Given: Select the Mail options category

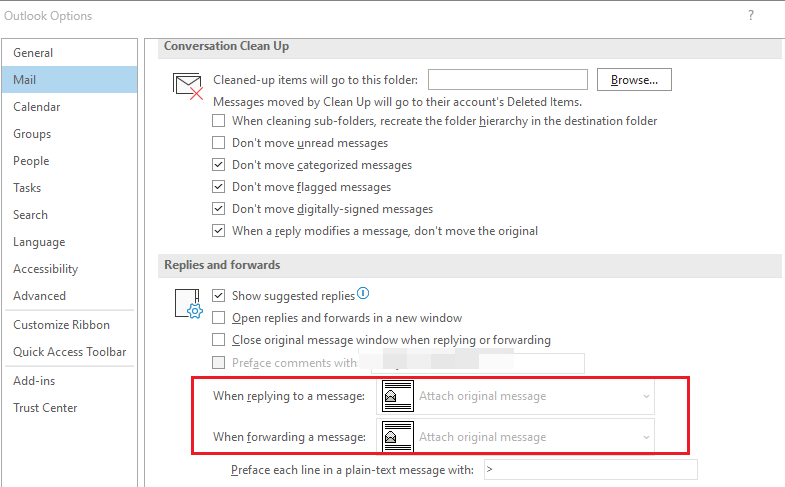Looking at the screenshot, I should click(69, 80).
